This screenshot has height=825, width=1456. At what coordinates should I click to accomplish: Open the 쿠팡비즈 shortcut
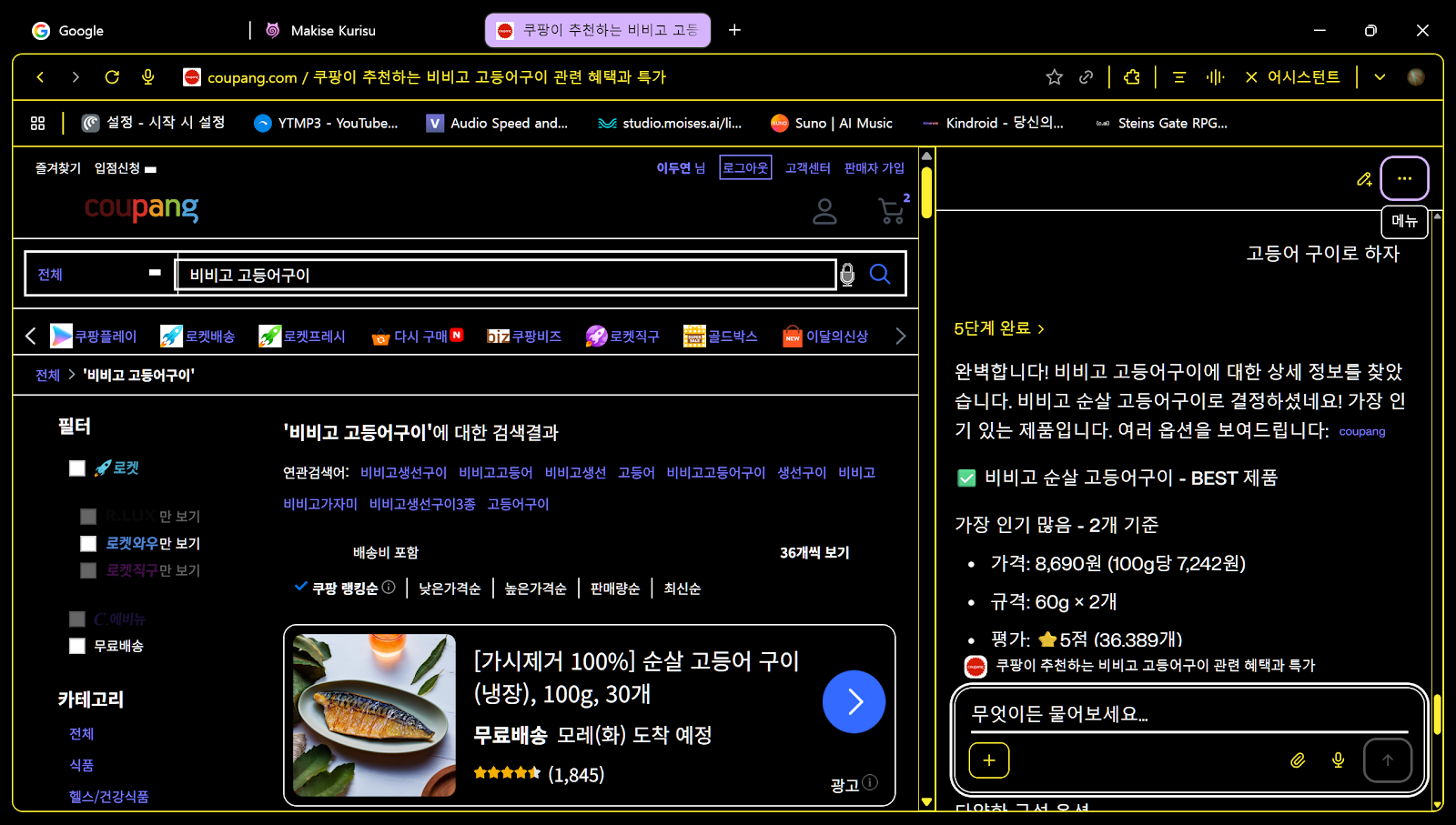(x=524, y=337)
